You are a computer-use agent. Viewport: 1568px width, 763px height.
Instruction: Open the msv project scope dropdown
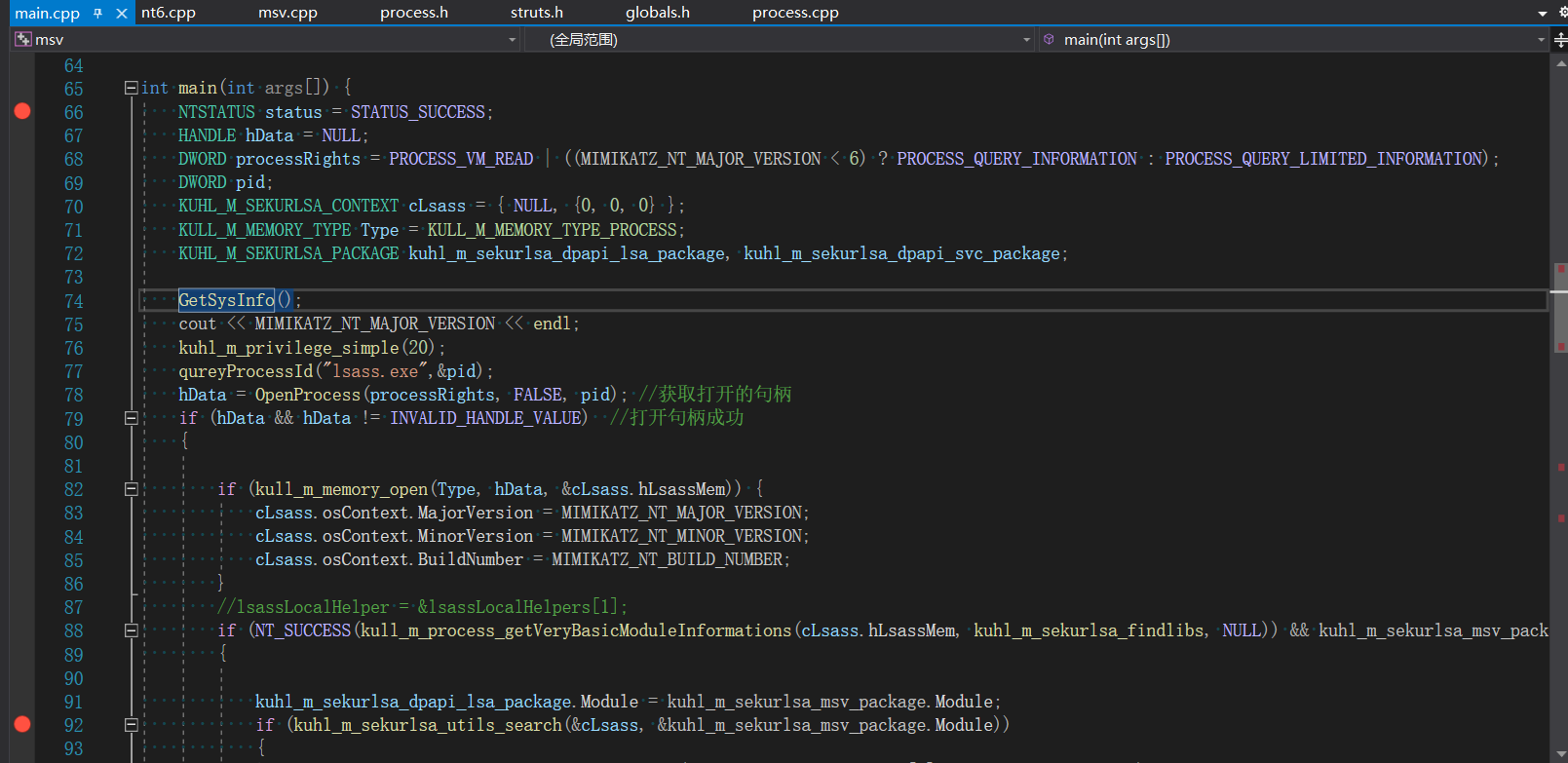pos(512,40)
